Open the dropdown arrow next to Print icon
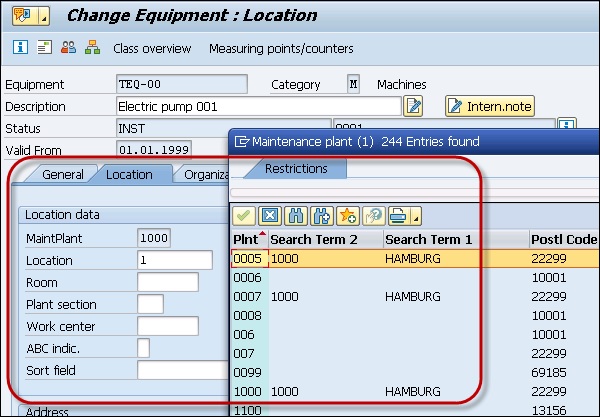The height and width of the screenshot is (417, 600). (x=416, y=216)
